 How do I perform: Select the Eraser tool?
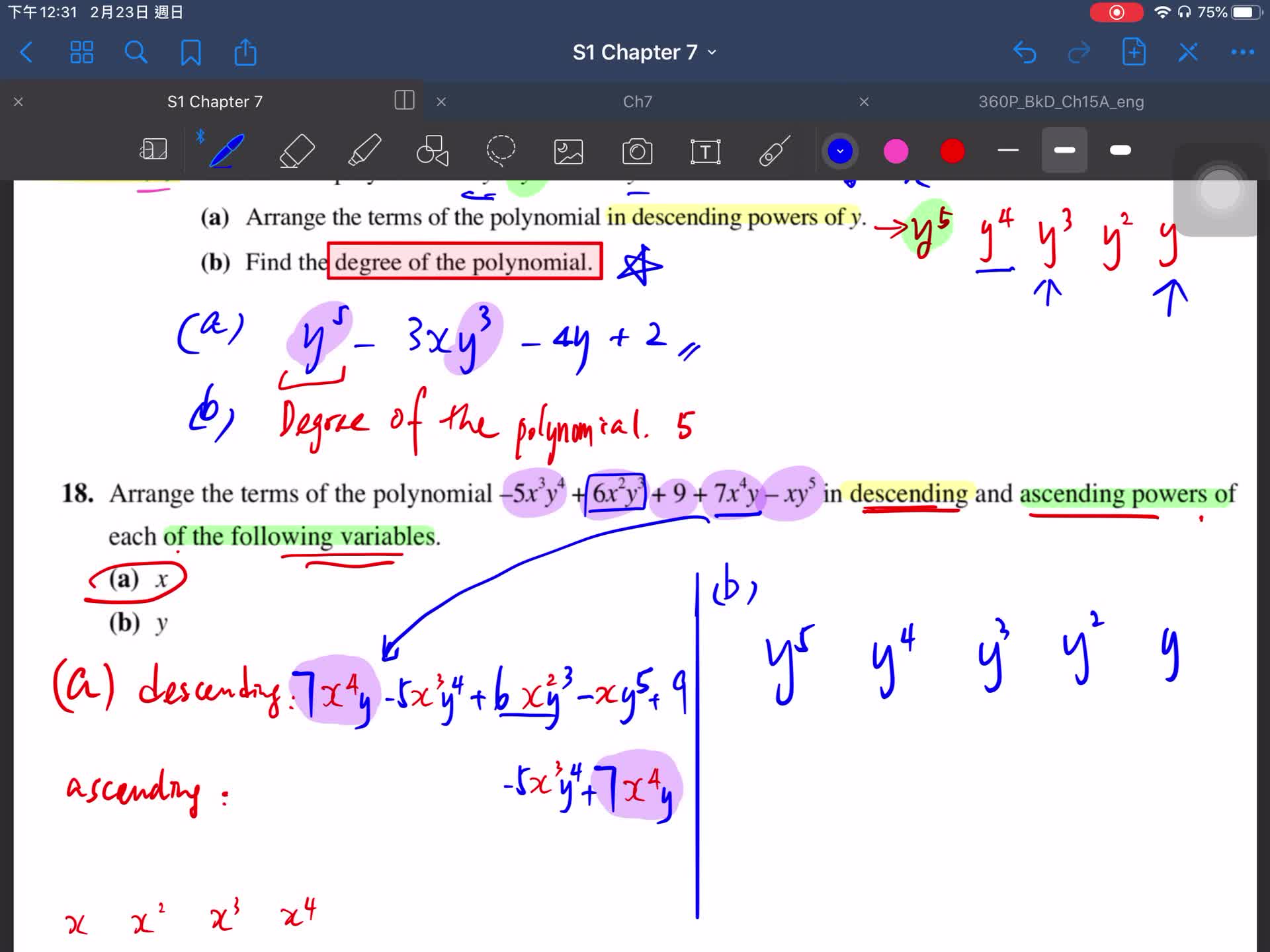click(x=297, y=151)
